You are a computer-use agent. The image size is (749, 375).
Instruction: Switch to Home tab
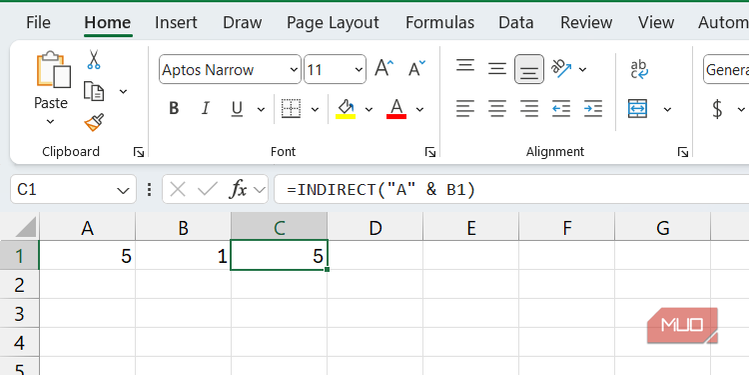(x=107, y=22)
